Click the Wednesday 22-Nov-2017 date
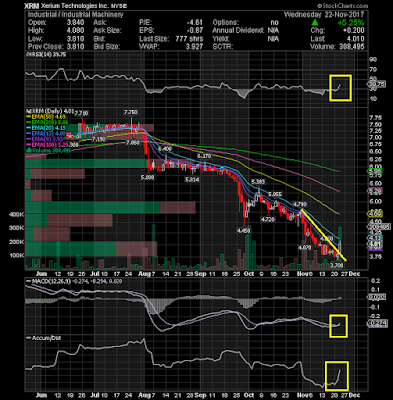This screenshot has width=393, height=400. point(324,14)
